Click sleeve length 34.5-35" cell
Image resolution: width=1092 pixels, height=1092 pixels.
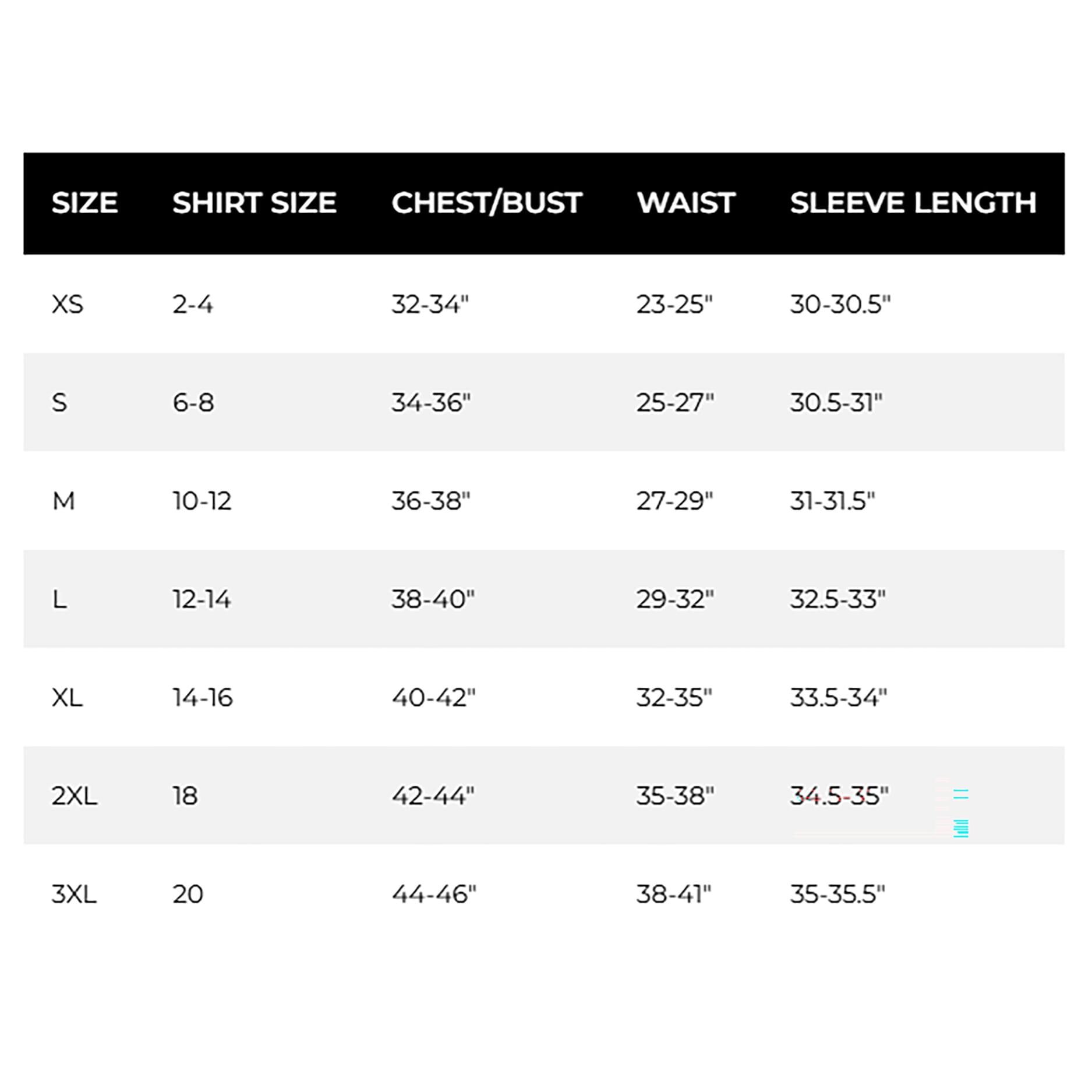tap(839, 796)
